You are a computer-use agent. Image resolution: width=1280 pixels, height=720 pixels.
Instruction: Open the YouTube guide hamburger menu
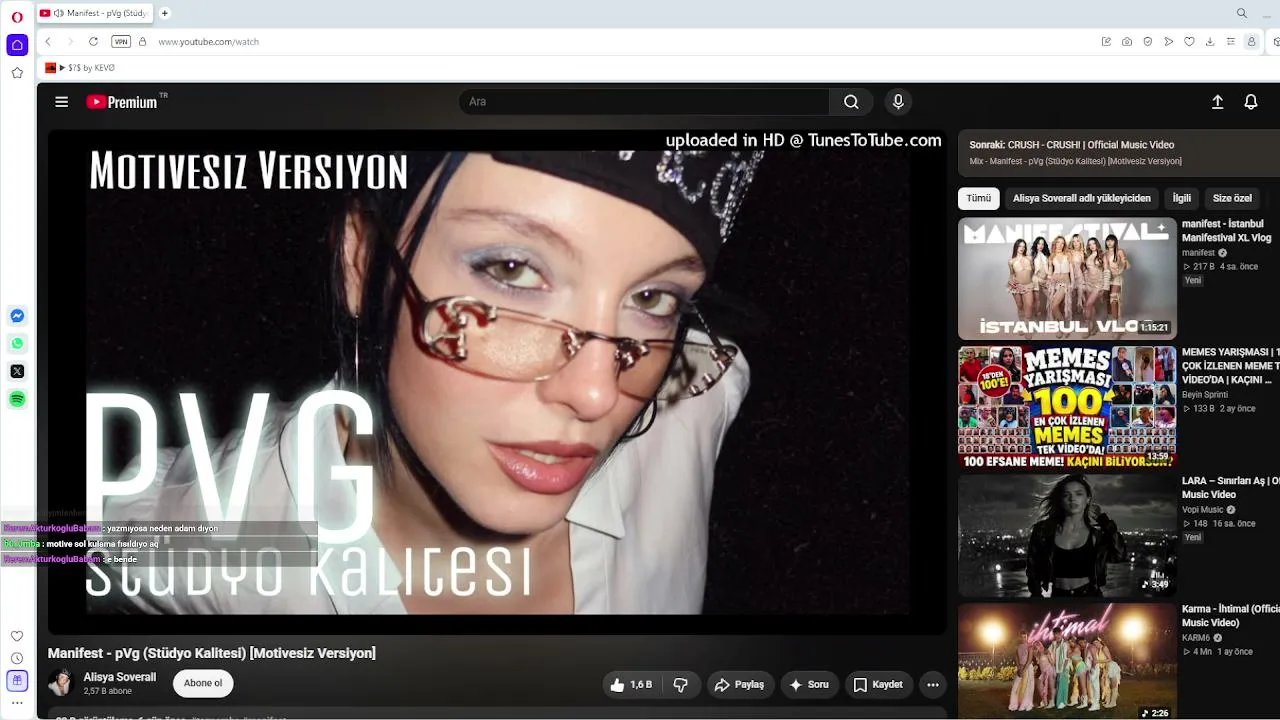click(62, 102)
